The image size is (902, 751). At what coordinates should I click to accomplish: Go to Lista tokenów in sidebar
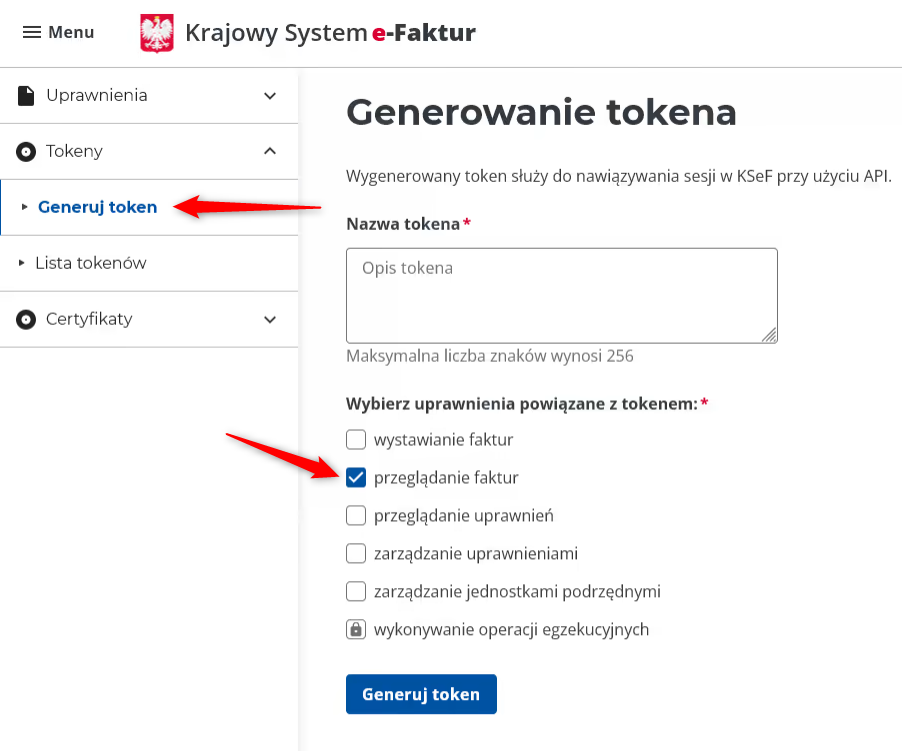click(90, 264)
